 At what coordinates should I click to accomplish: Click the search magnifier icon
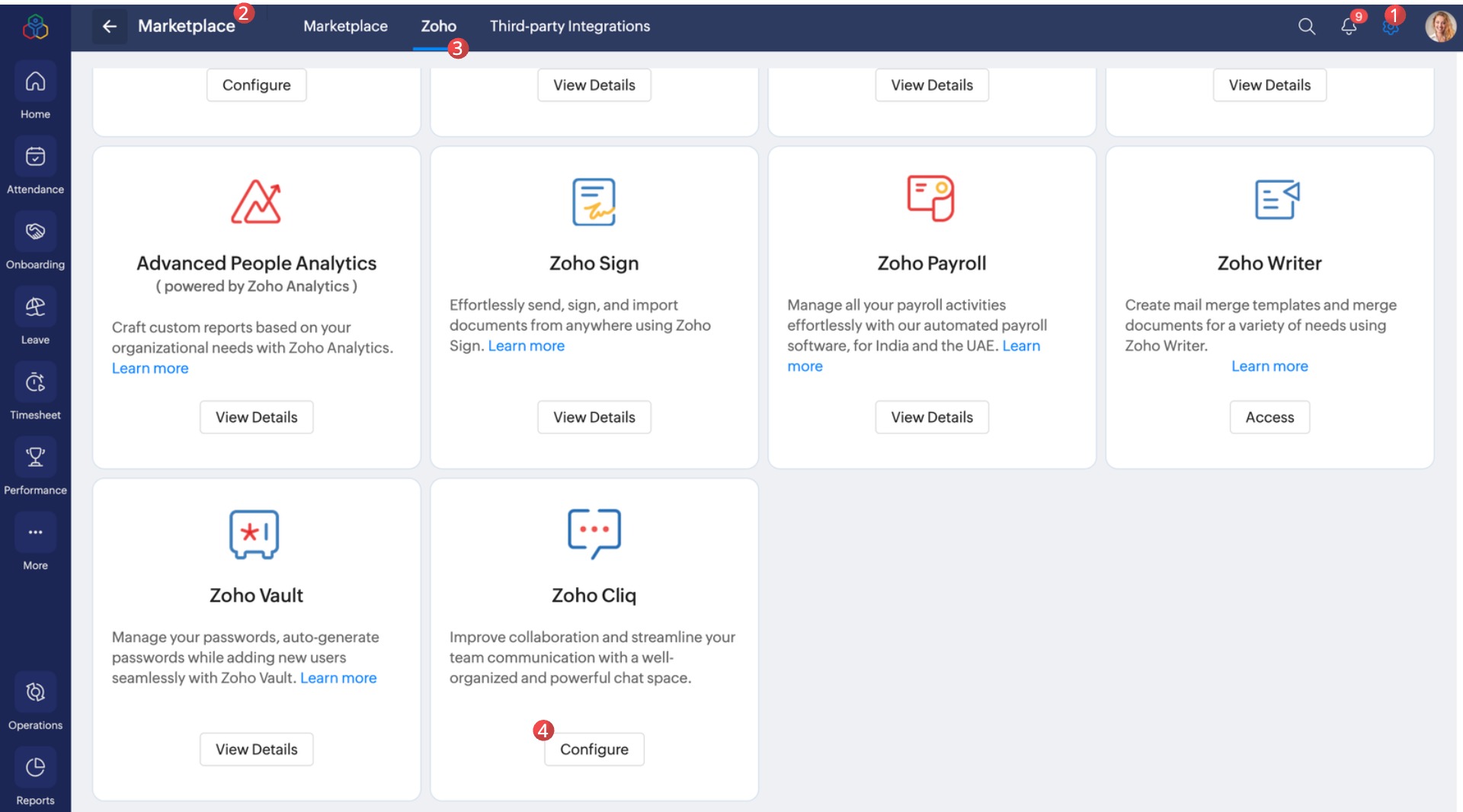(x=1307, y=27)
